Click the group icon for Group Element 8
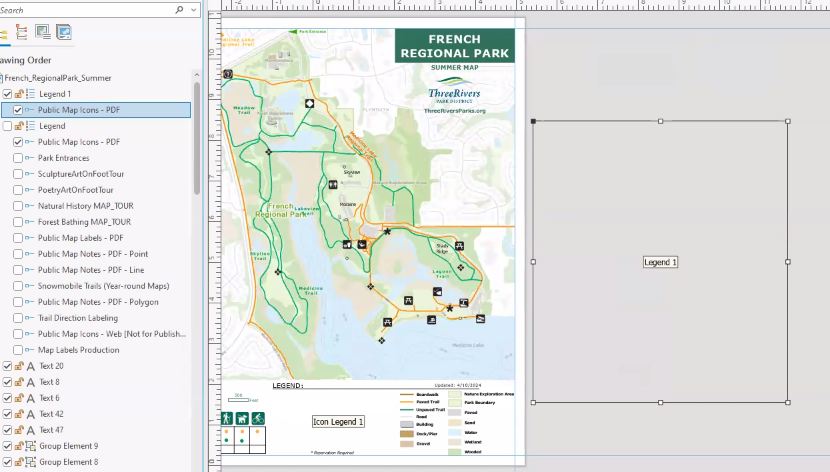This screenshot has width=830, height=472. point(29,462)
